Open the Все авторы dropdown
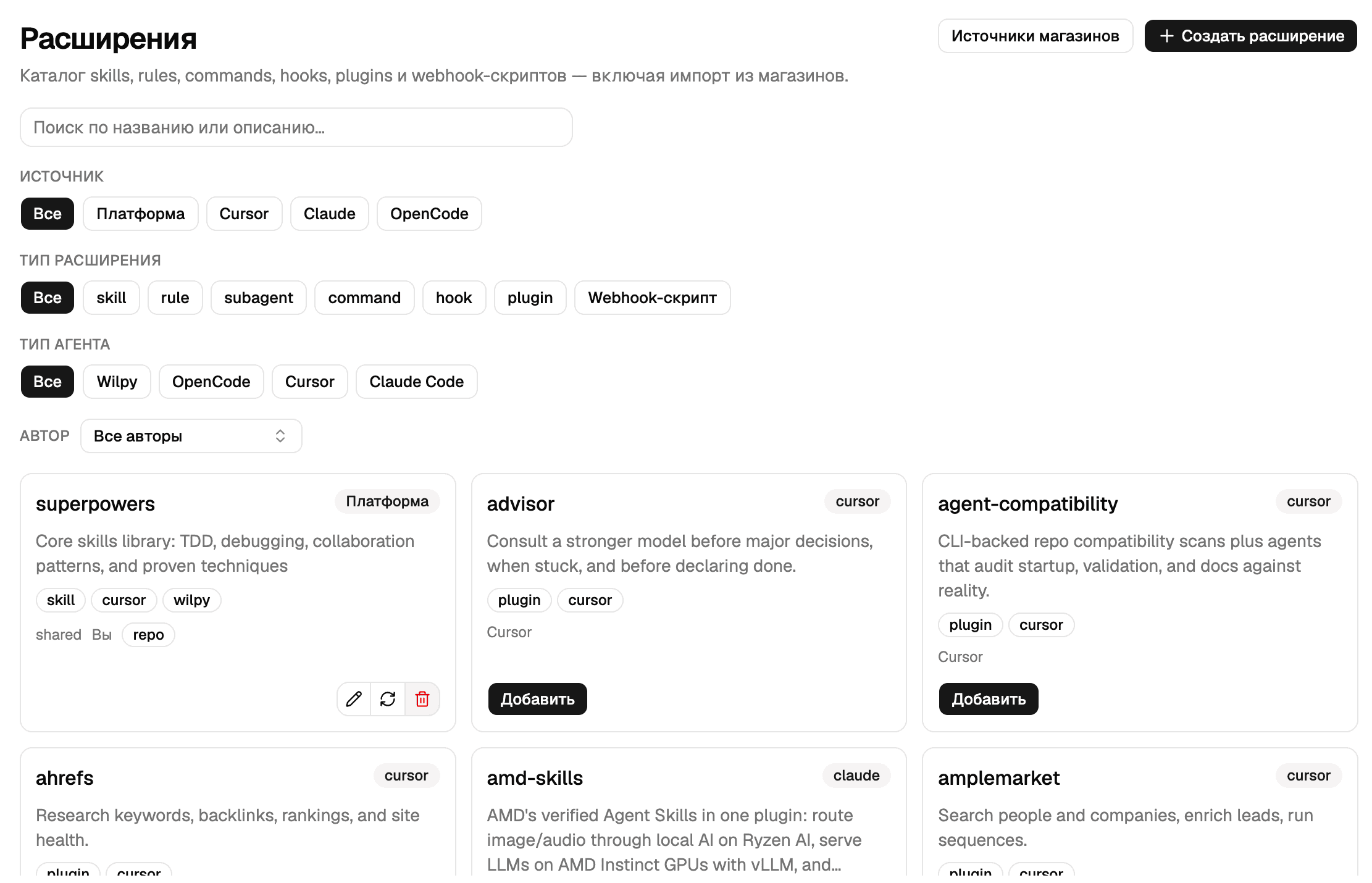The height and width of the screenshot is (883, 1372). [x=191, y=436]
